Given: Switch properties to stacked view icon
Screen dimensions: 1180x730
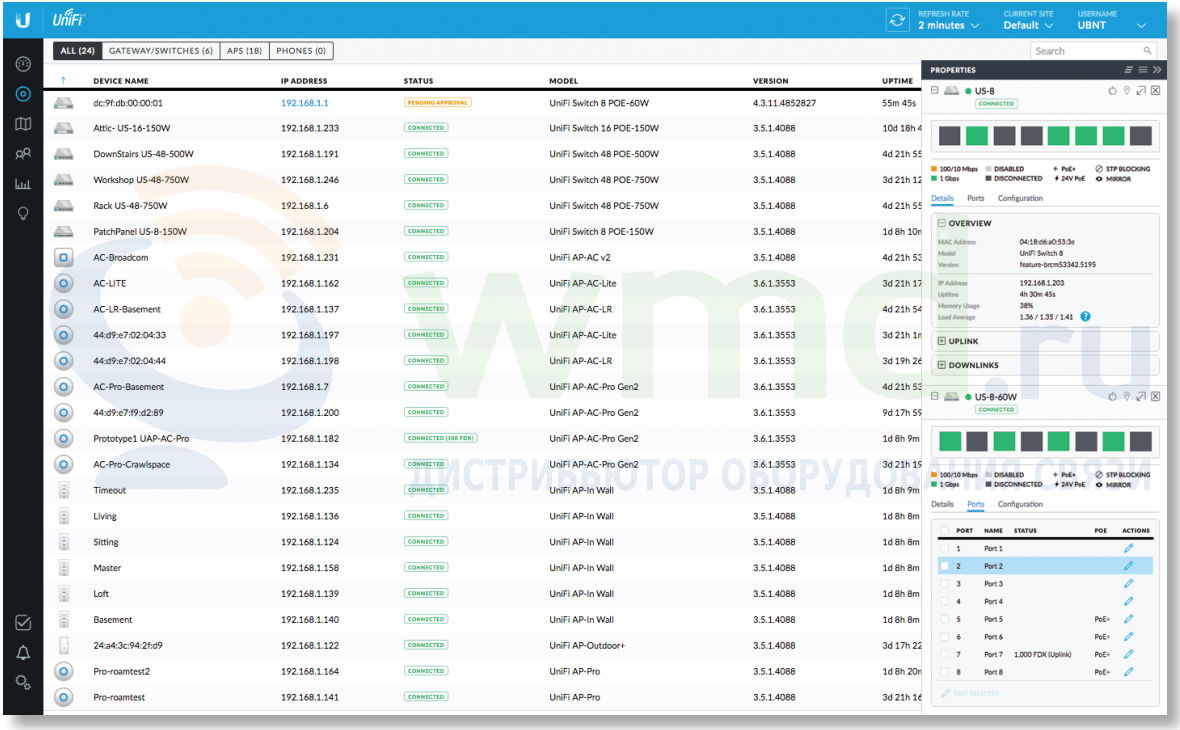Looking at the screenshot, I should click(x=1128, y=70).
